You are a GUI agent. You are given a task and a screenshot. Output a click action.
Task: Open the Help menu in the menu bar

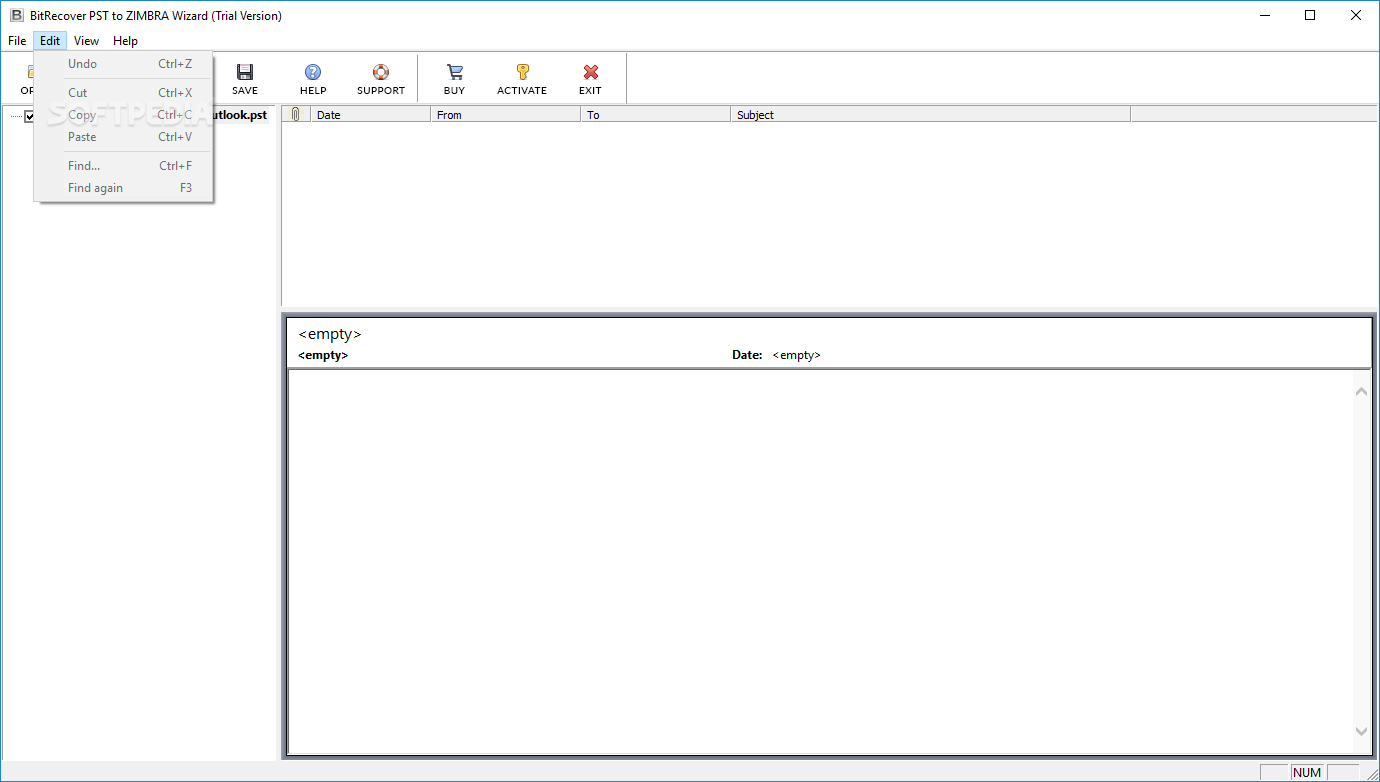[x=125, y=41]
